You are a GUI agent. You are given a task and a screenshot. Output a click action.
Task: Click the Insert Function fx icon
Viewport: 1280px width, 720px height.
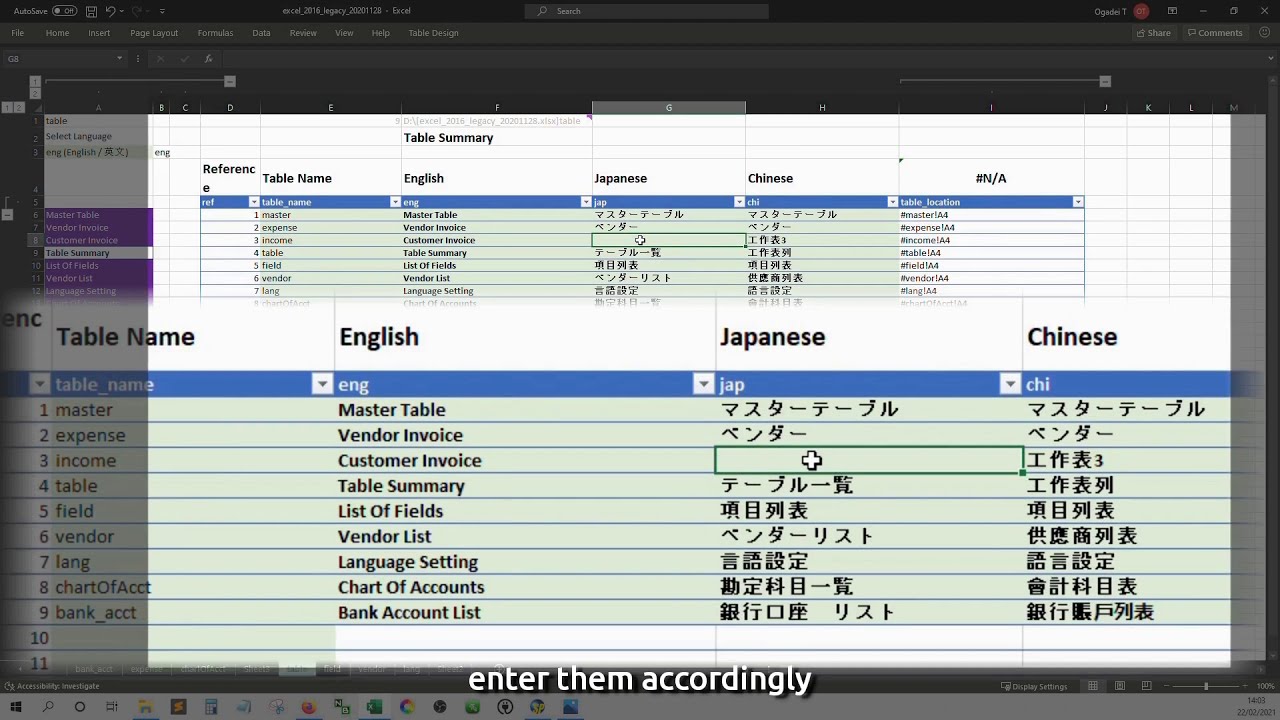click(x=209, y=59)
